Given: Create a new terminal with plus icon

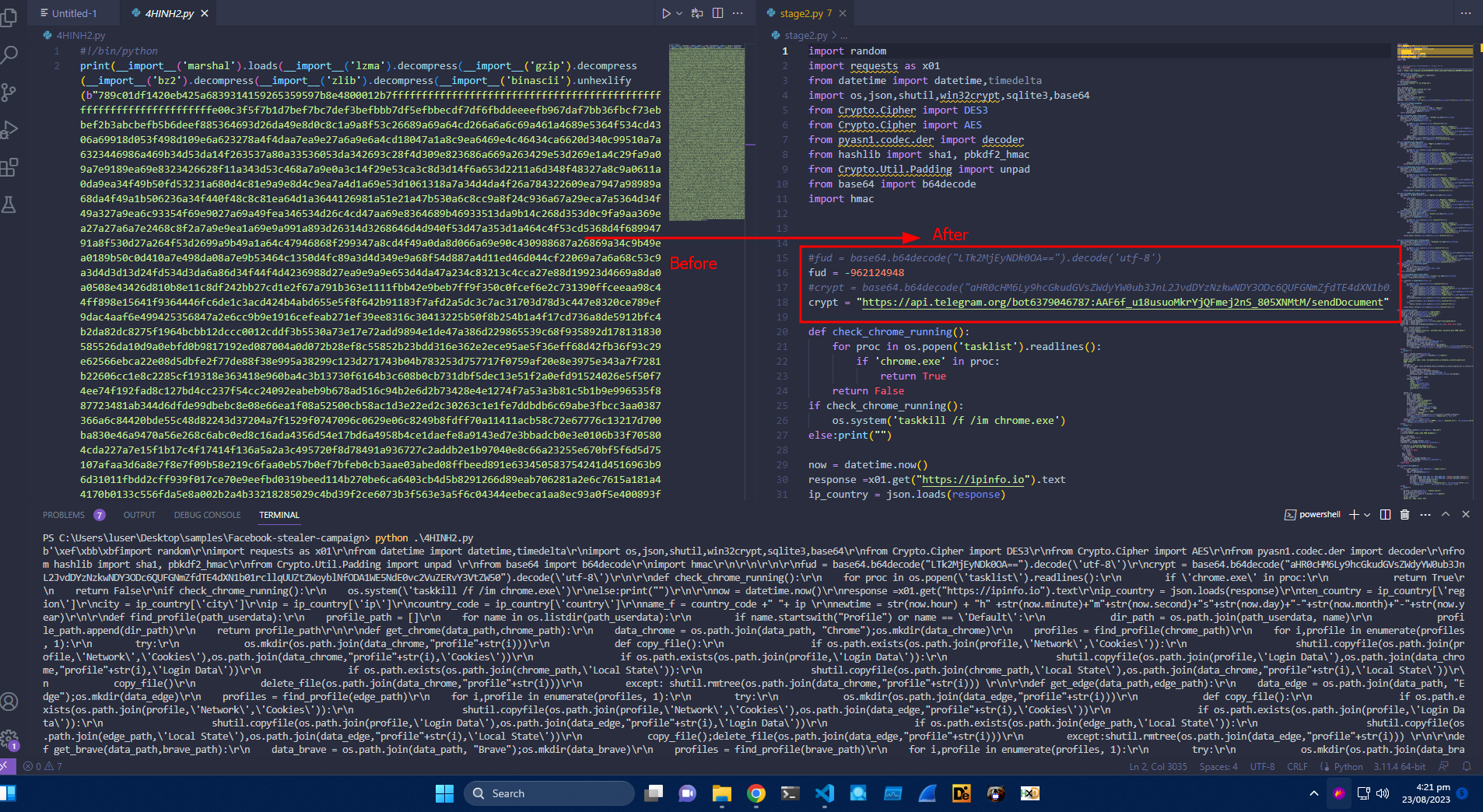Looking at the screenshot, I should click(1354, 514).
